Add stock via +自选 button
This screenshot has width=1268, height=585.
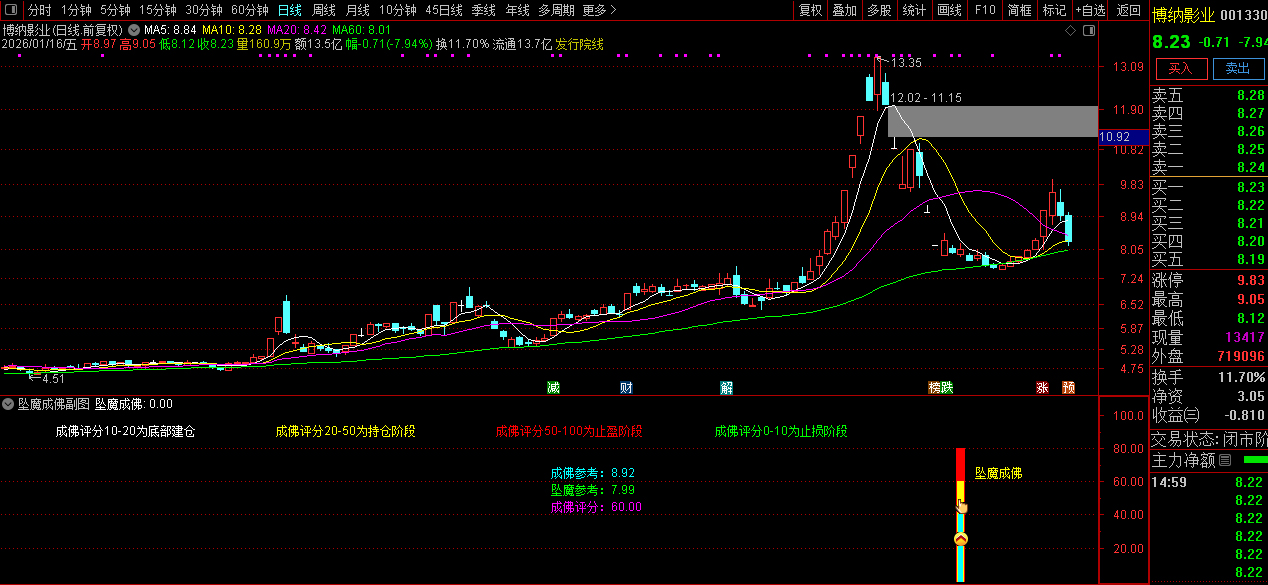tap(1090, 10)
